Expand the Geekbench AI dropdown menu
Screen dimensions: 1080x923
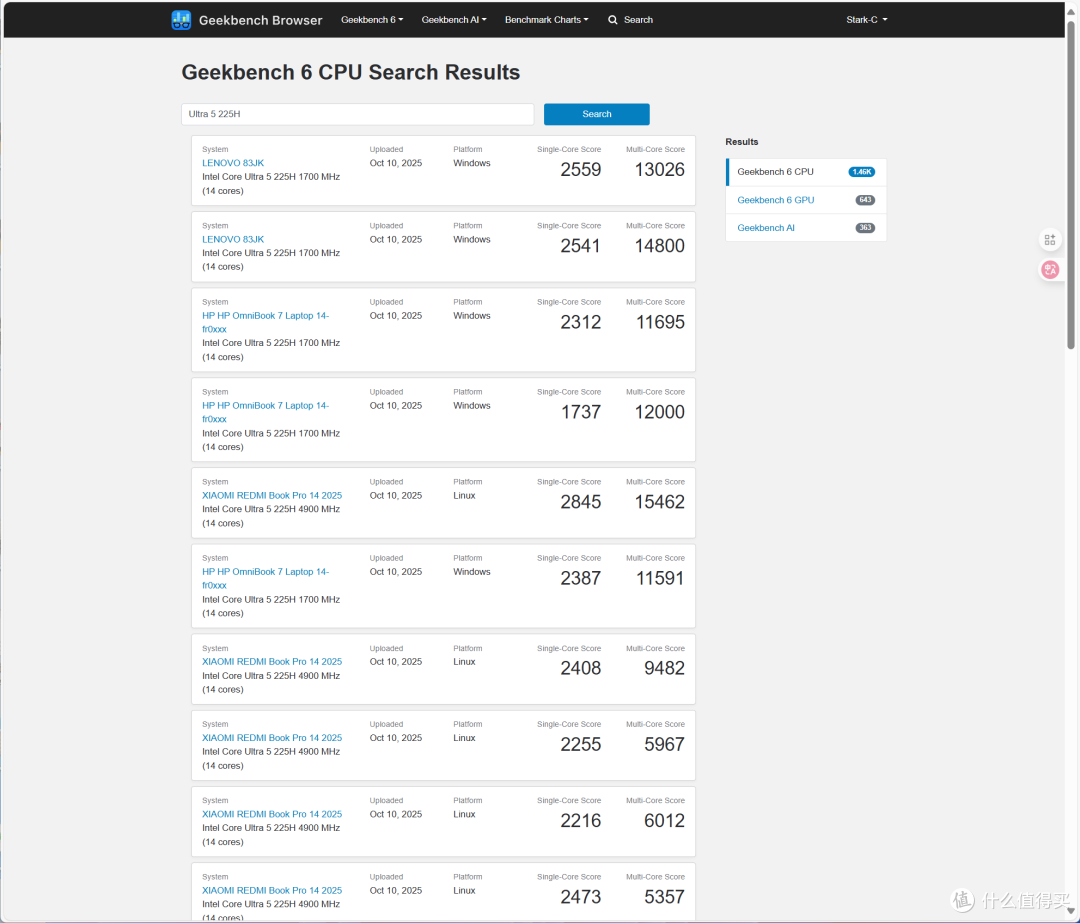coord(454,20)
